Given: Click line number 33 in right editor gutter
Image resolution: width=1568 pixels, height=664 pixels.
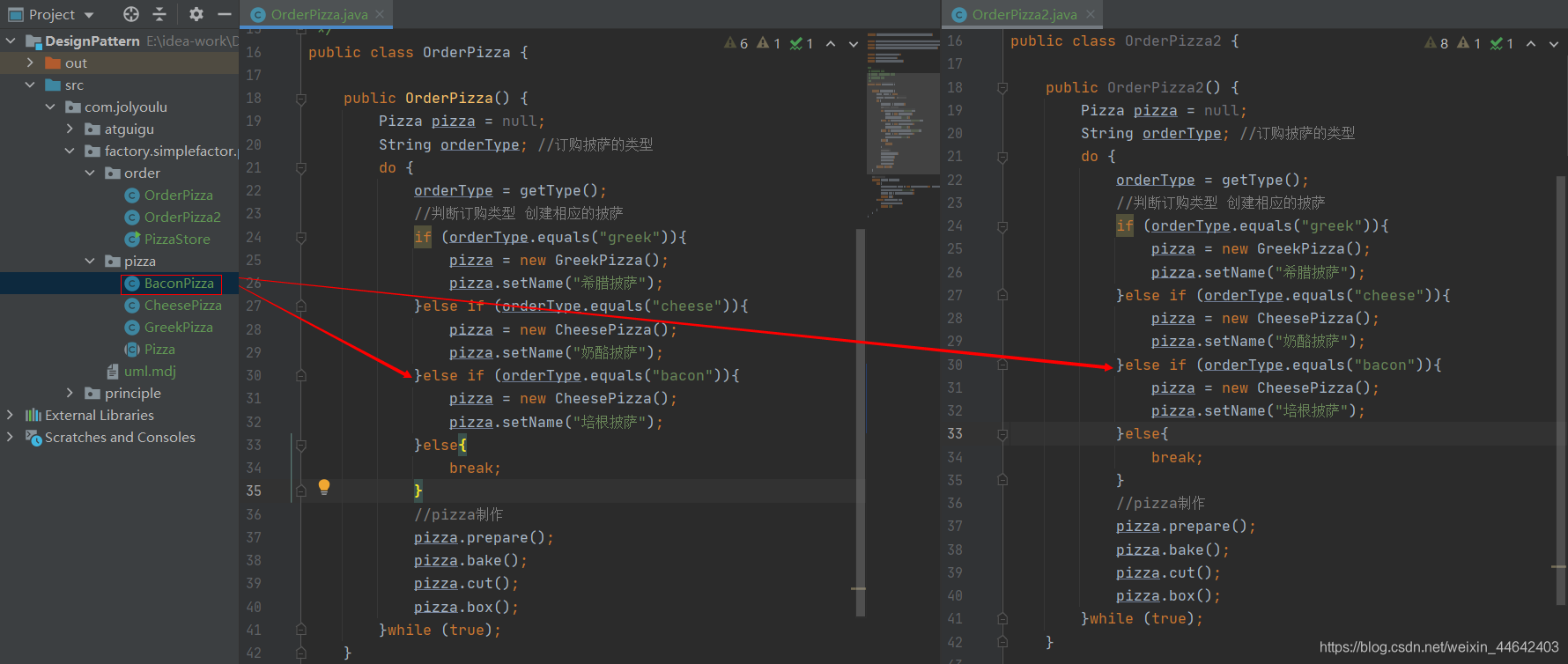Looking at the screenshot, I should coord(955,433).
